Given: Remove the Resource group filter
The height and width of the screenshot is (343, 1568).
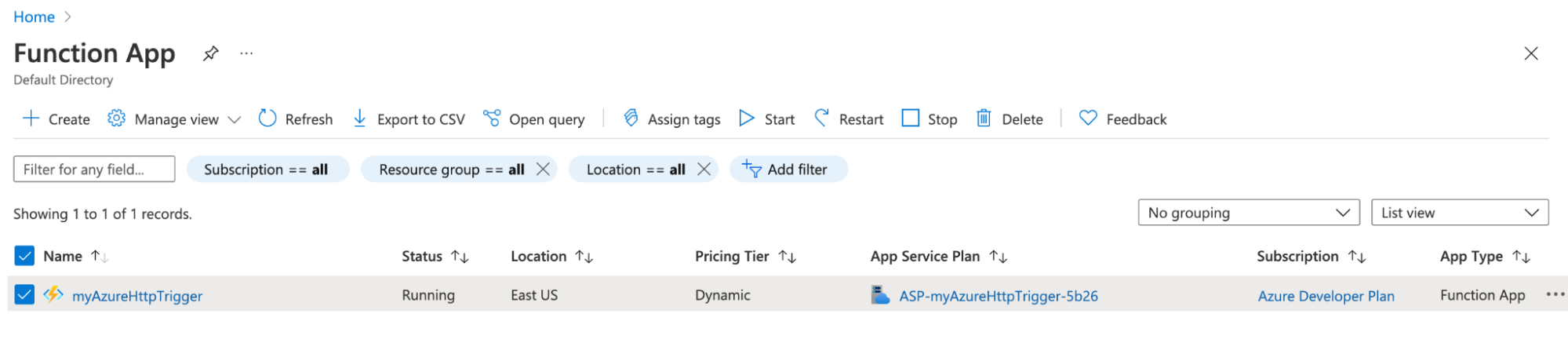Looking at the screenshot, I should [543, 169].
